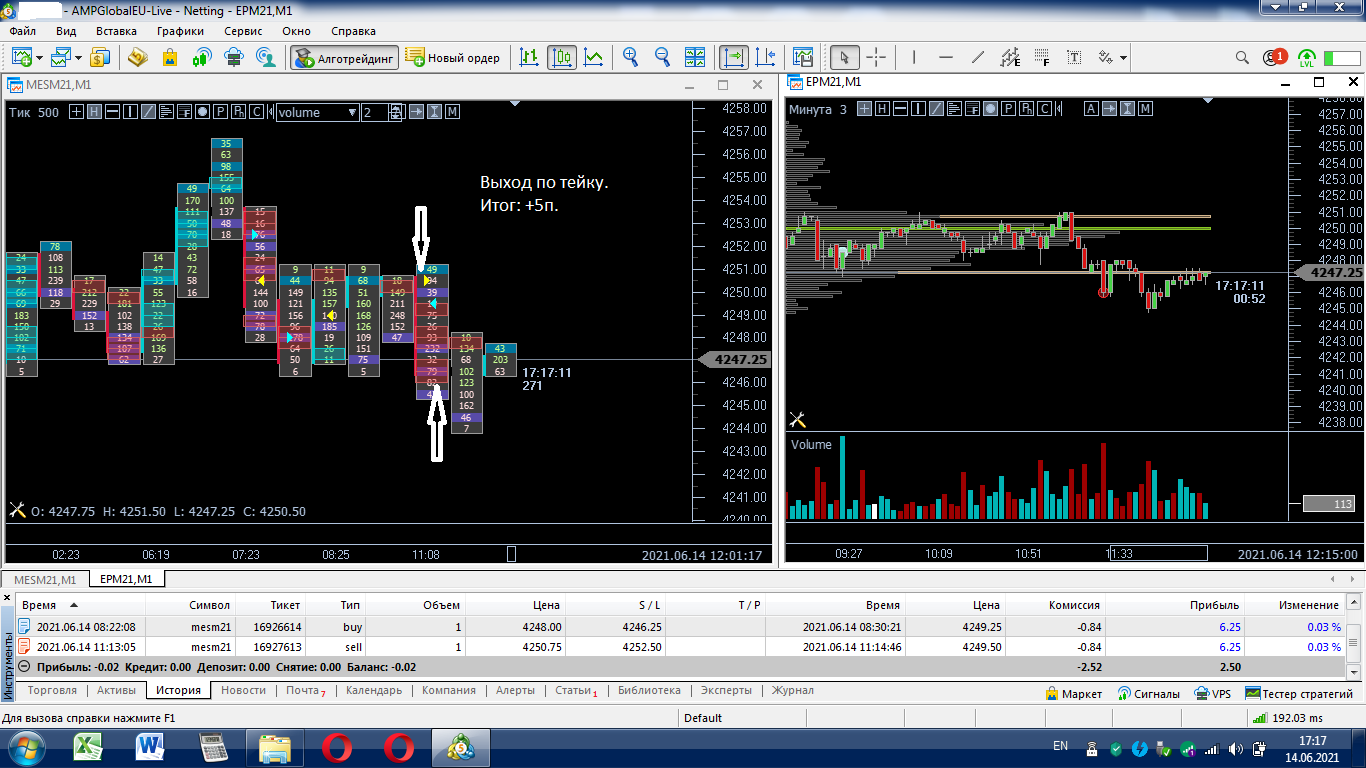The width and height of the screenshot is (1366, 768).
Task: Select the history row with ticket 16927613
Action: pos(679,647)
